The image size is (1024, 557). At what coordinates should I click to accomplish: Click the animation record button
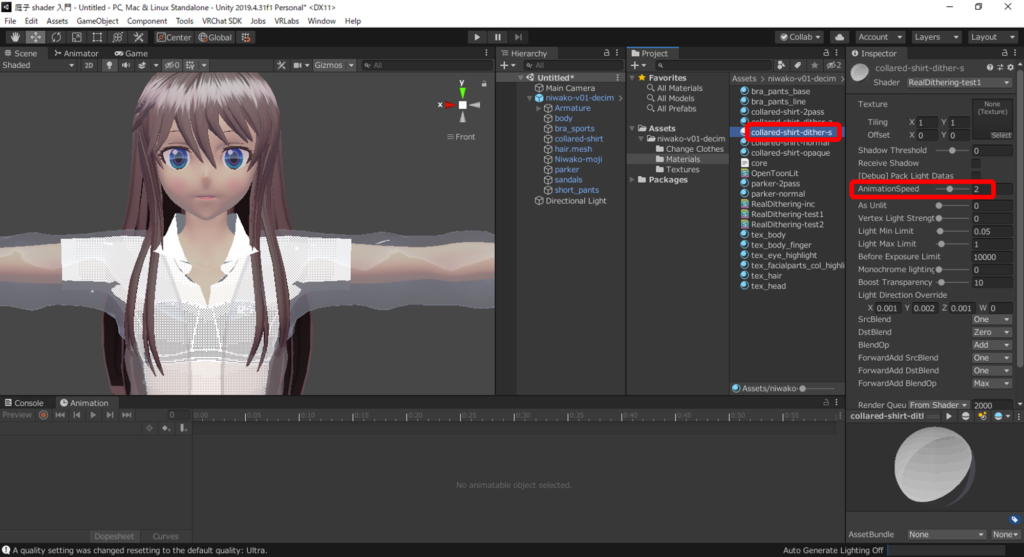(x=43, y=415)
